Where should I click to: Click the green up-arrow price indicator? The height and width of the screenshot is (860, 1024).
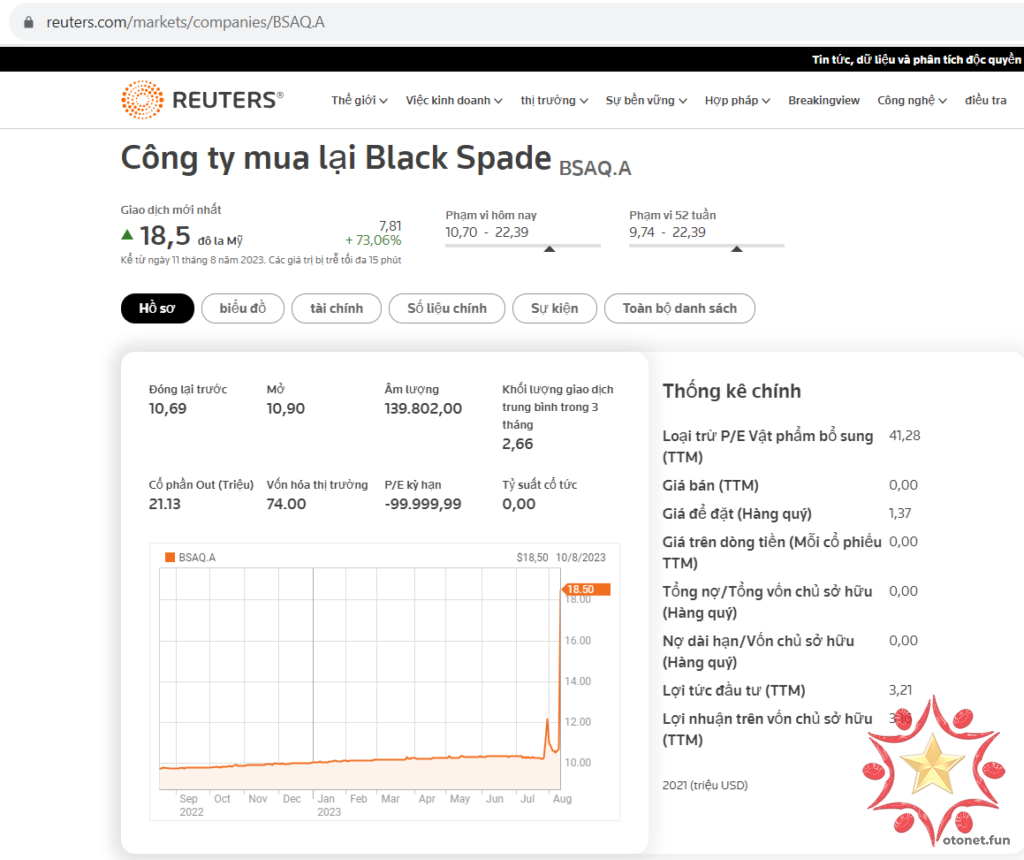click(127, 235)
